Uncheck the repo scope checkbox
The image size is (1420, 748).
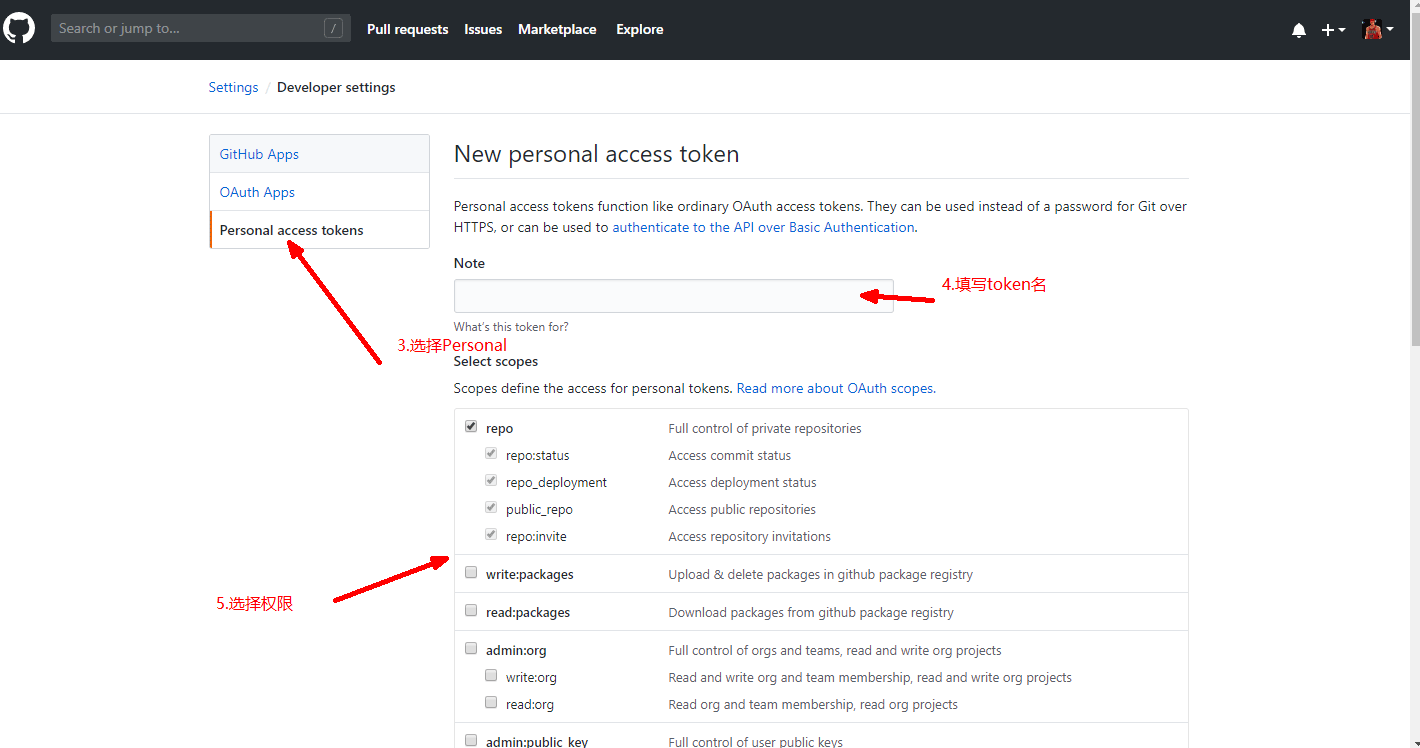tap(470, 425)
